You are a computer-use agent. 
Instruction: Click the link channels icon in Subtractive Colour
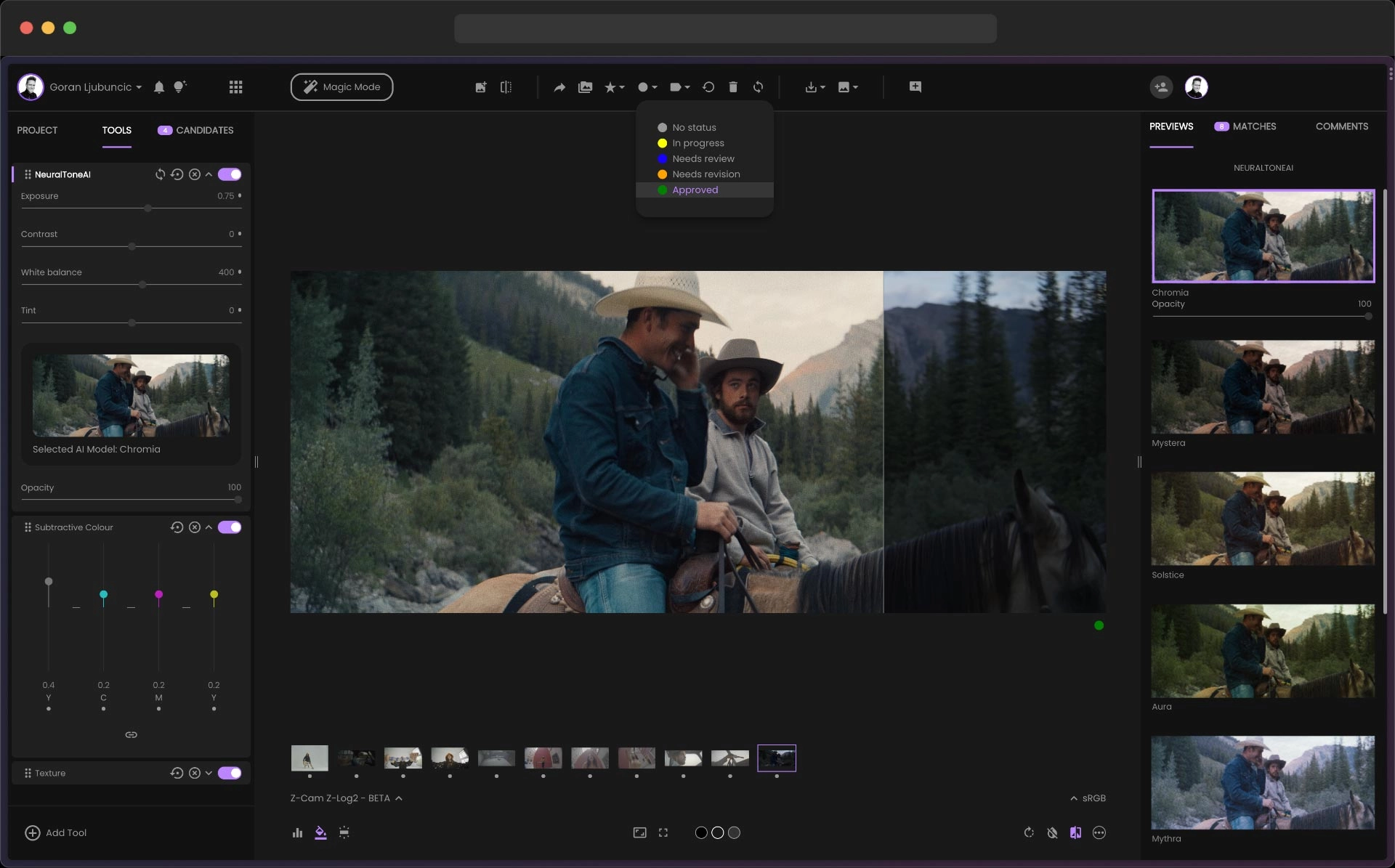point(131,734)
